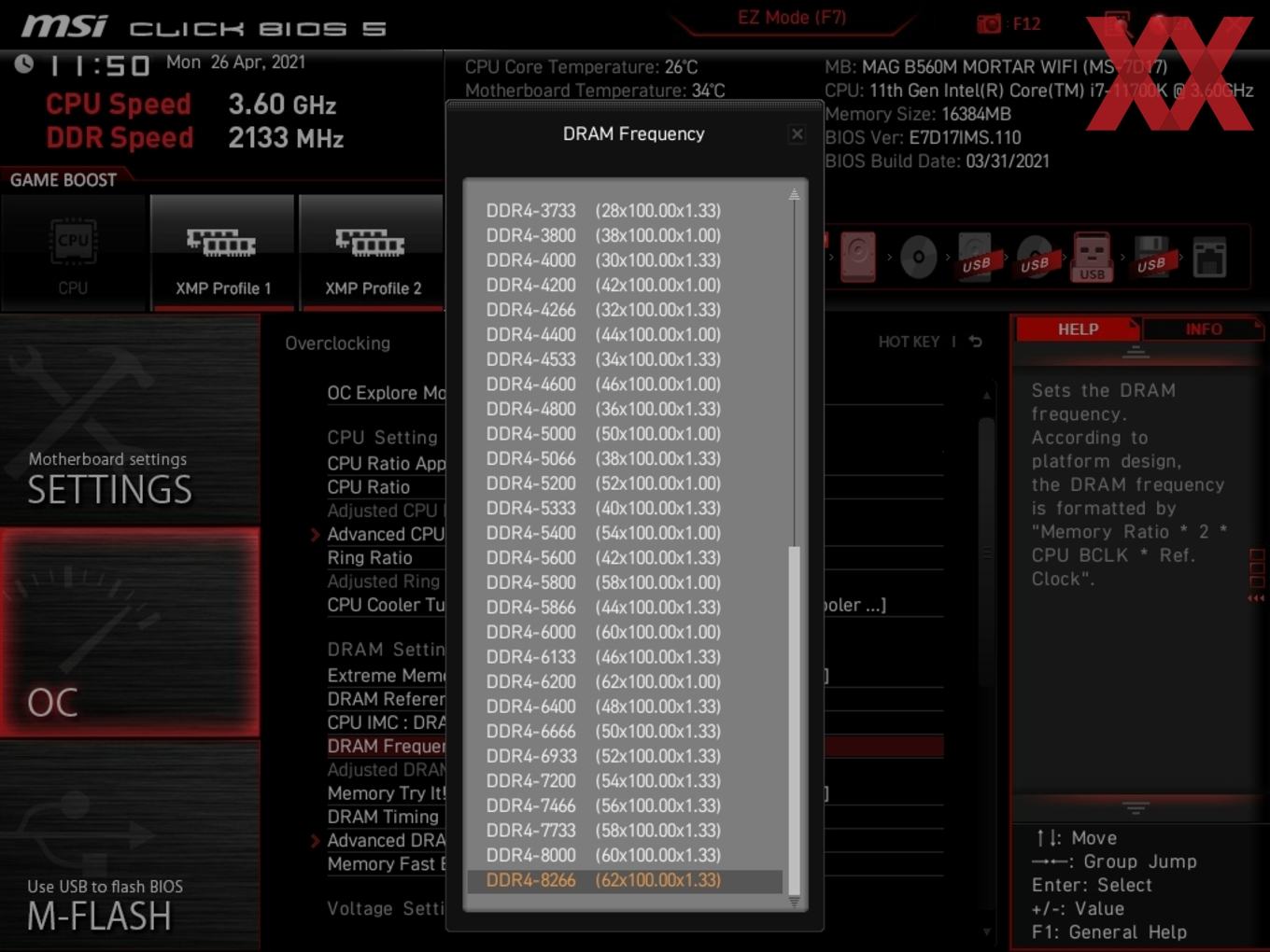Select DDR4-6000 frequency
The image size is (1270, 952).
[x=625, y=632]
